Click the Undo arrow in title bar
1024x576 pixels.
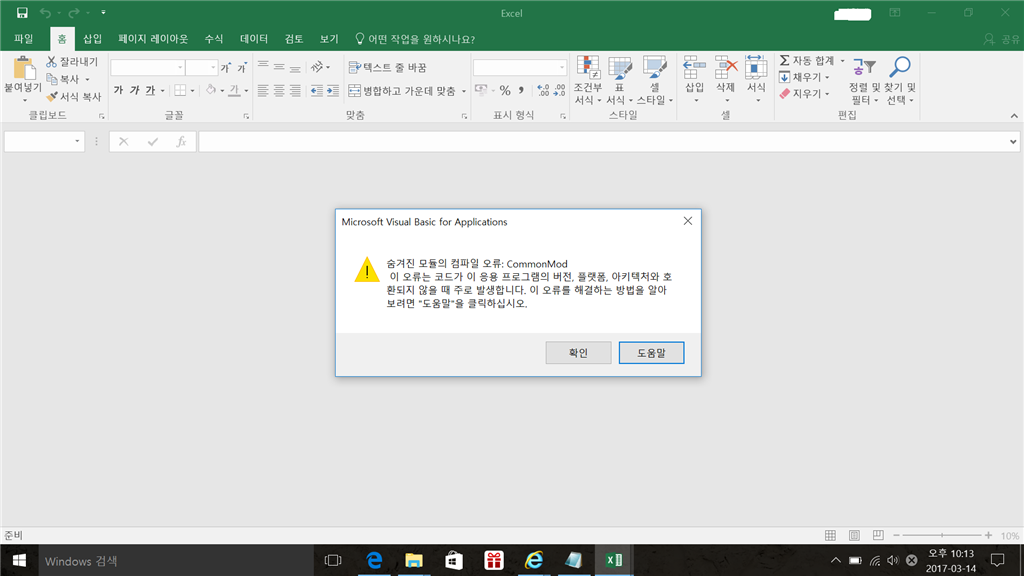point(45,12)
